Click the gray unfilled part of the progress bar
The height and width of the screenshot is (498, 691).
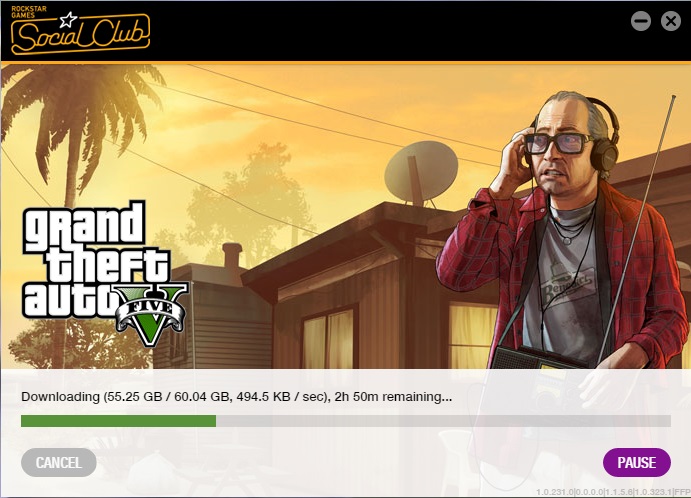[x=443, y=421]
